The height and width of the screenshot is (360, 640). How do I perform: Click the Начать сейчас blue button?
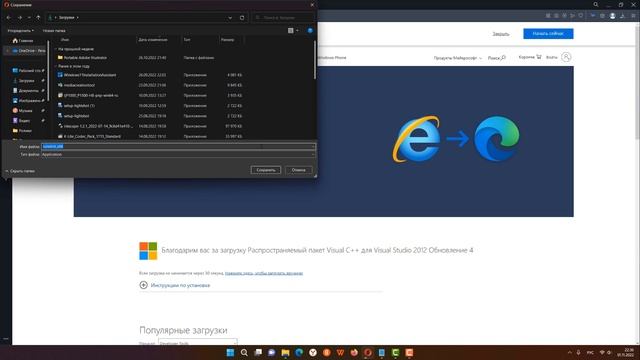click(548, 33)
